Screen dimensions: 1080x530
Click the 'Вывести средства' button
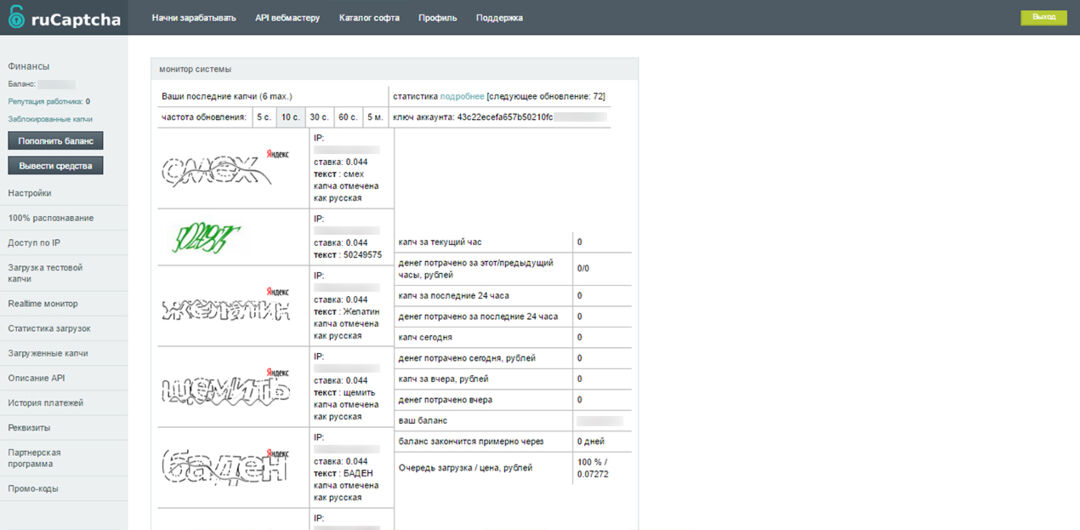56,165
